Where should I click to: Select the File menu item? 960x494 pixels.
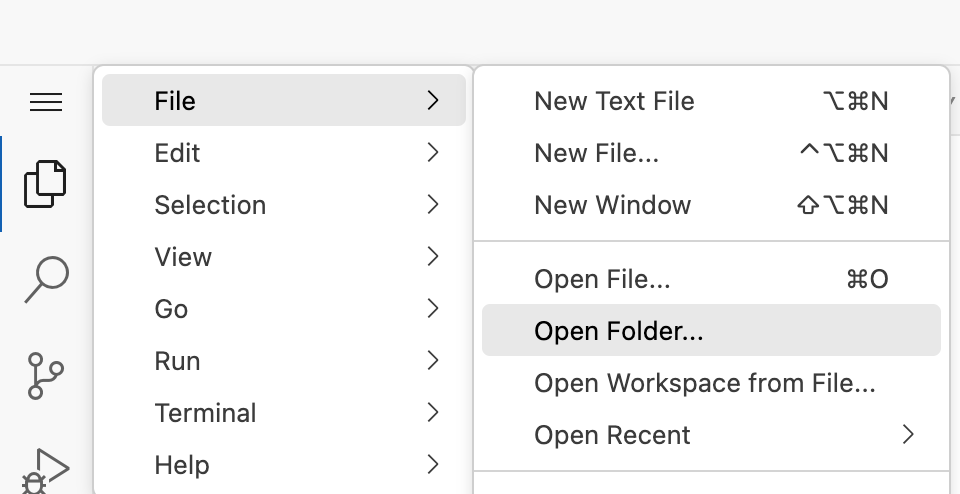[x=284, y=101]
